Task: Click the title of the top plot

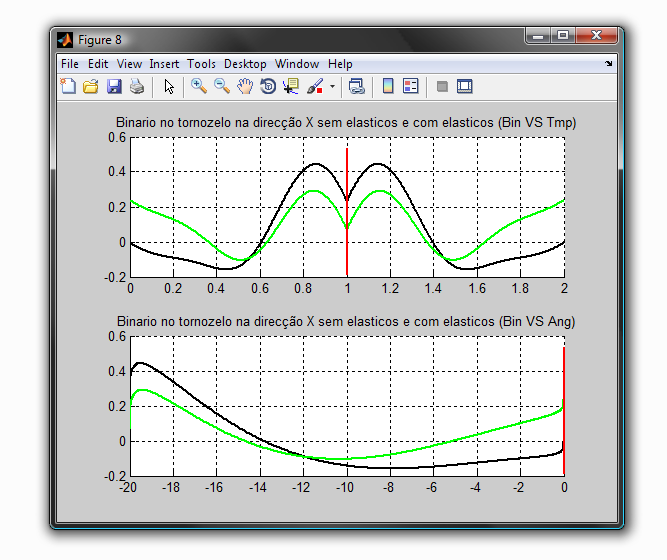Action: (346, 123)
